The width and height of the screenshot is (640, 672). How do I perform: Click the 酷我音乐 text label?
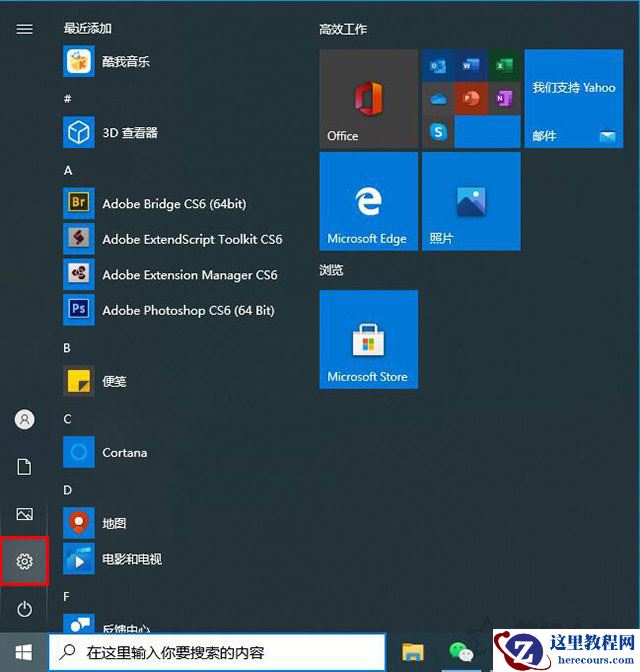coord(126,62)
